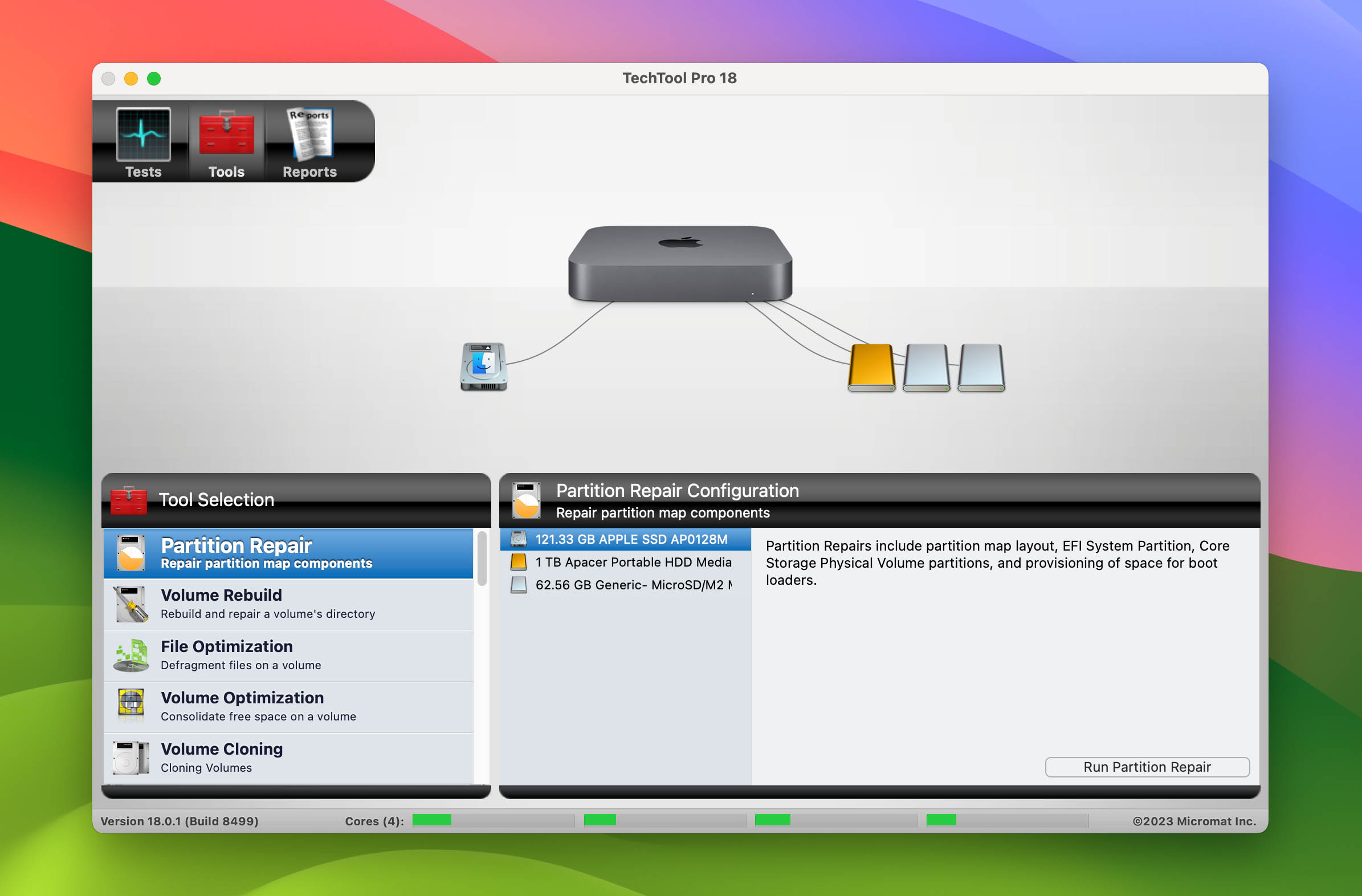Select the orange external drive icon
1362x896 pixels.
pyautogui.click(x=871, y=368)
